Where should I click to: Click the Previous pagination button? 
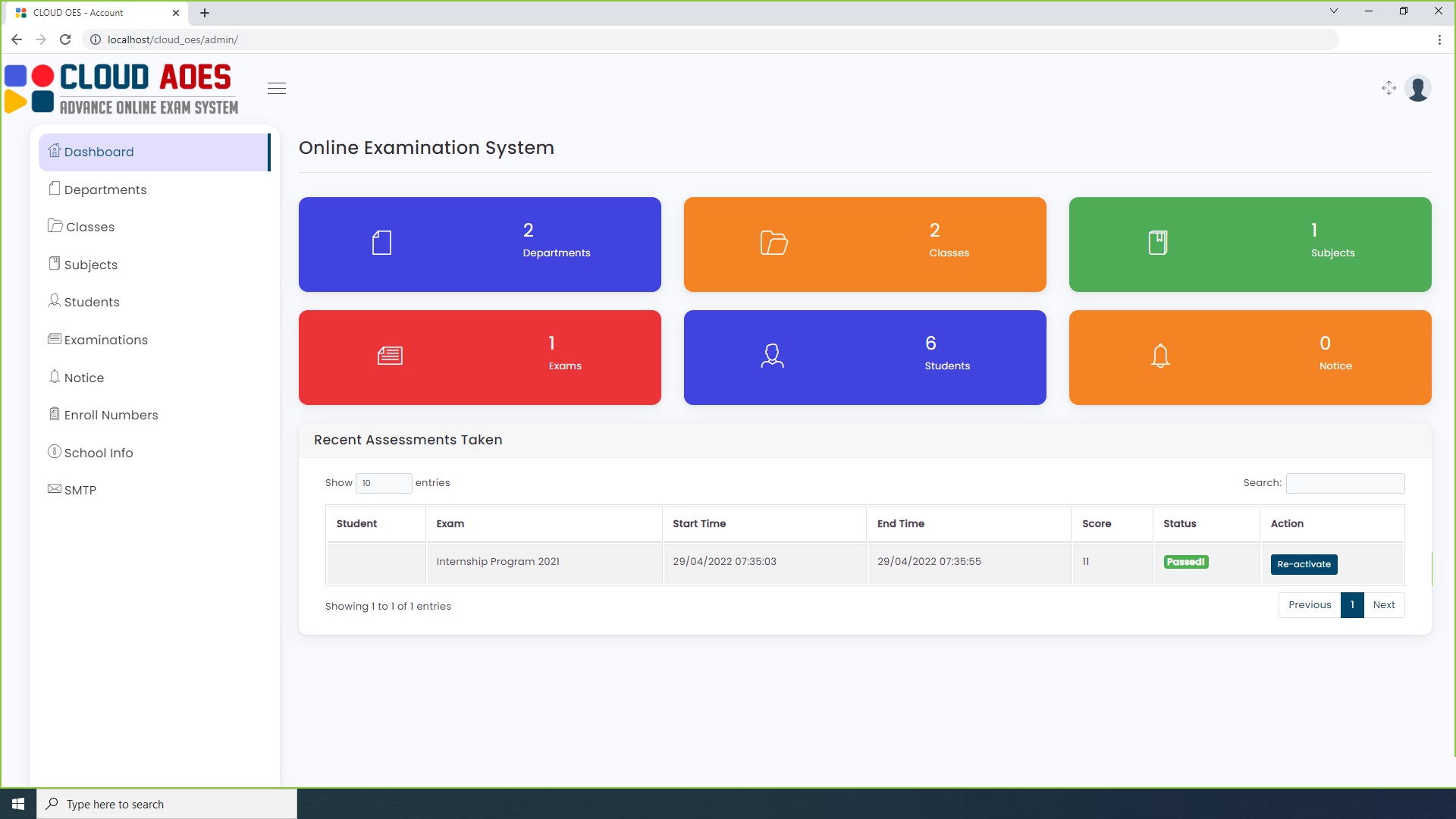click(x=1310, y=604)
